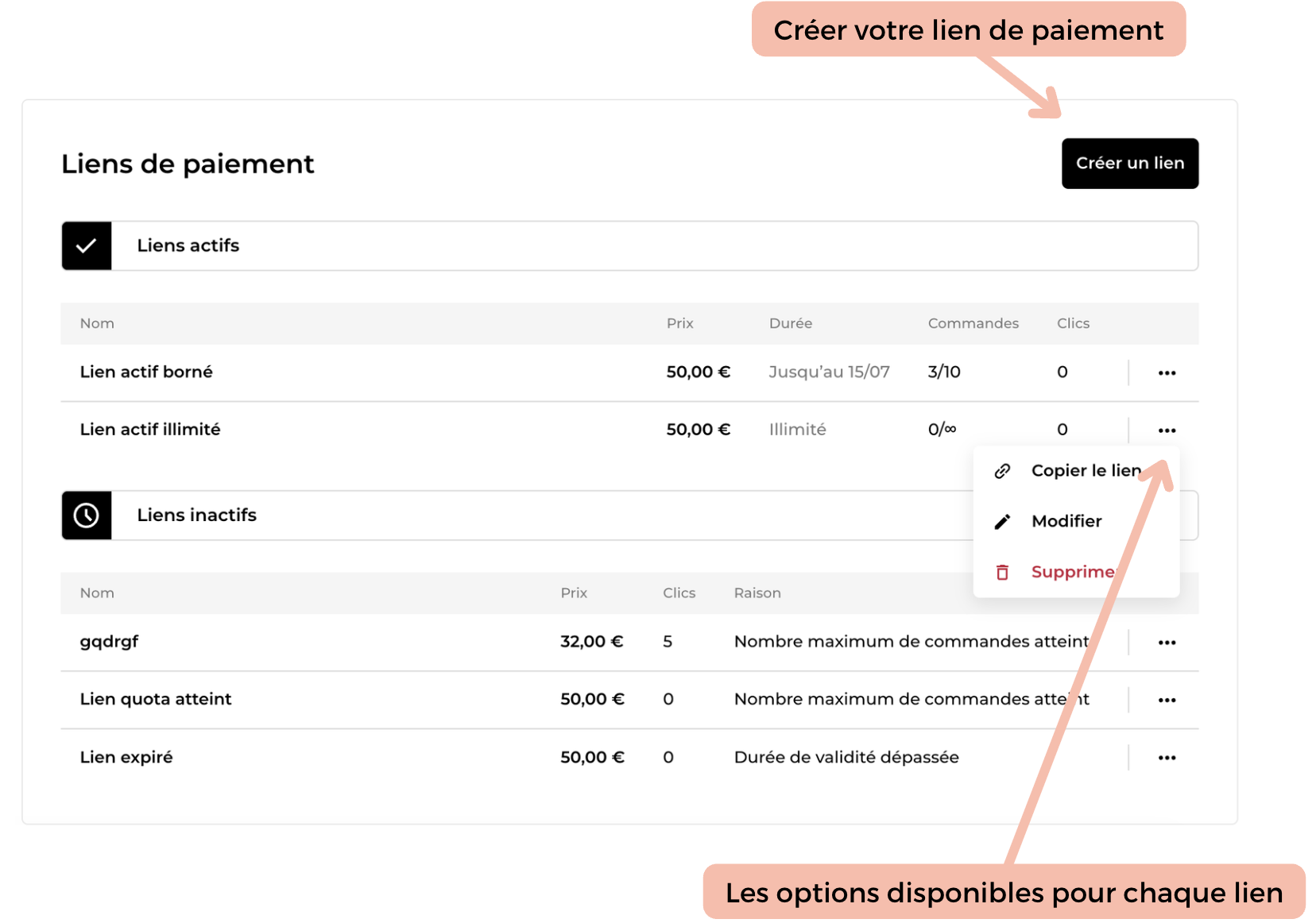
Task: Open options menu for Lien quota atteint
Action: click(x=1167, y=700)
